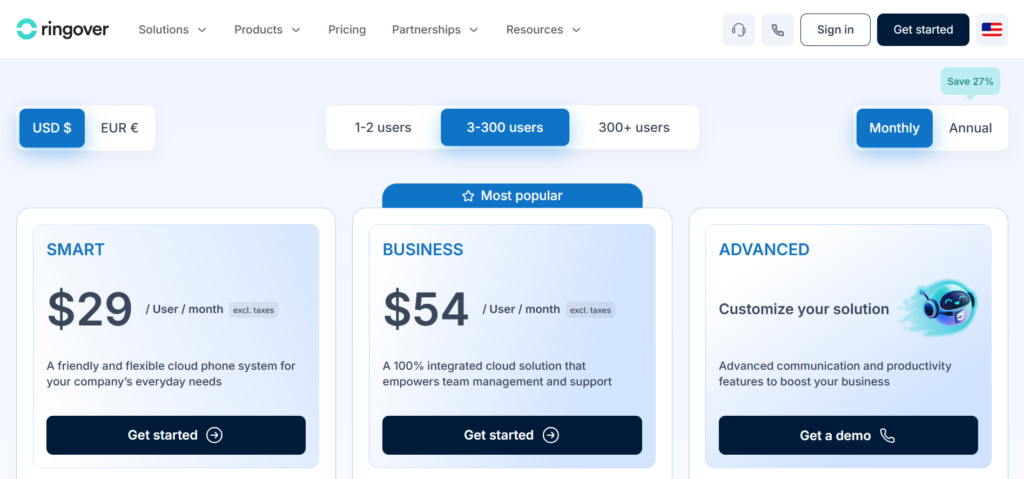Click the Sign in button
The width and height of the screenshot is (1024, 479).
click(x=835, y=29)
